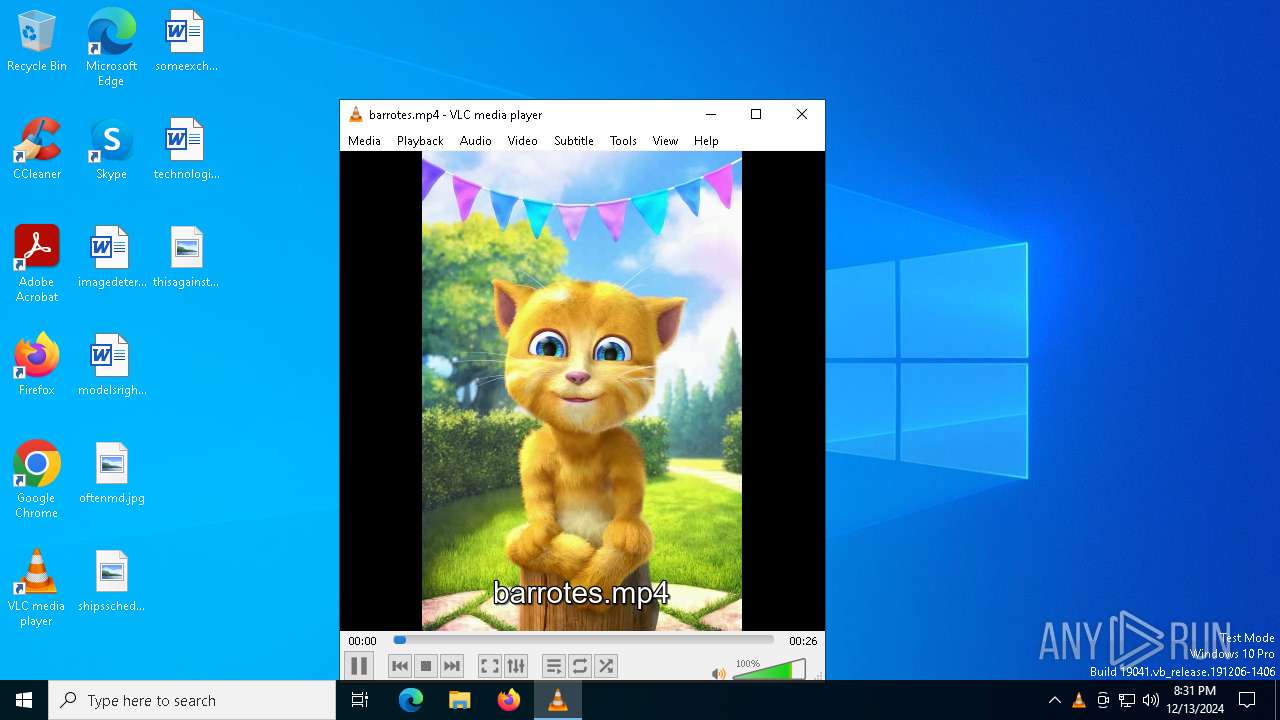Screen dimensions: 1280x720
Task: Switch to VLC taskbar button
Action: (x=558, y=700)
